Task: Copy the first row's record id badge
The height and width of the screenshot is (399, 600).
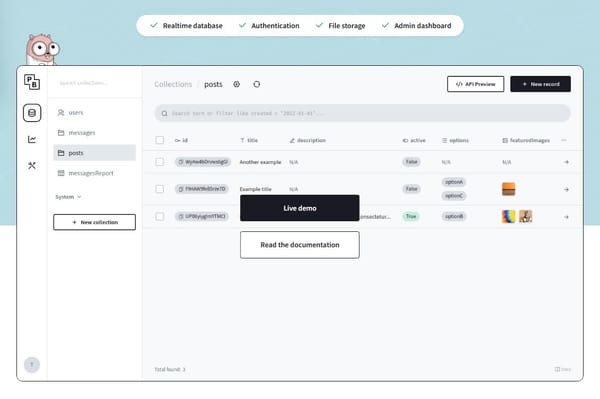Action: pos(203,162)
